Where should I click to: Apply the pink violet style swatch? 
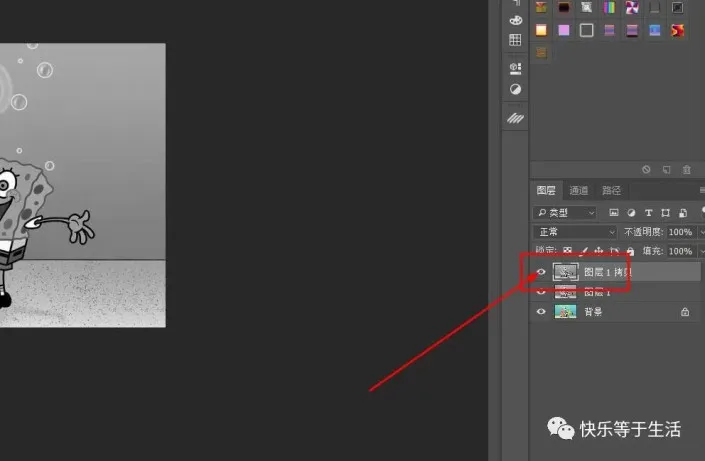563,30
